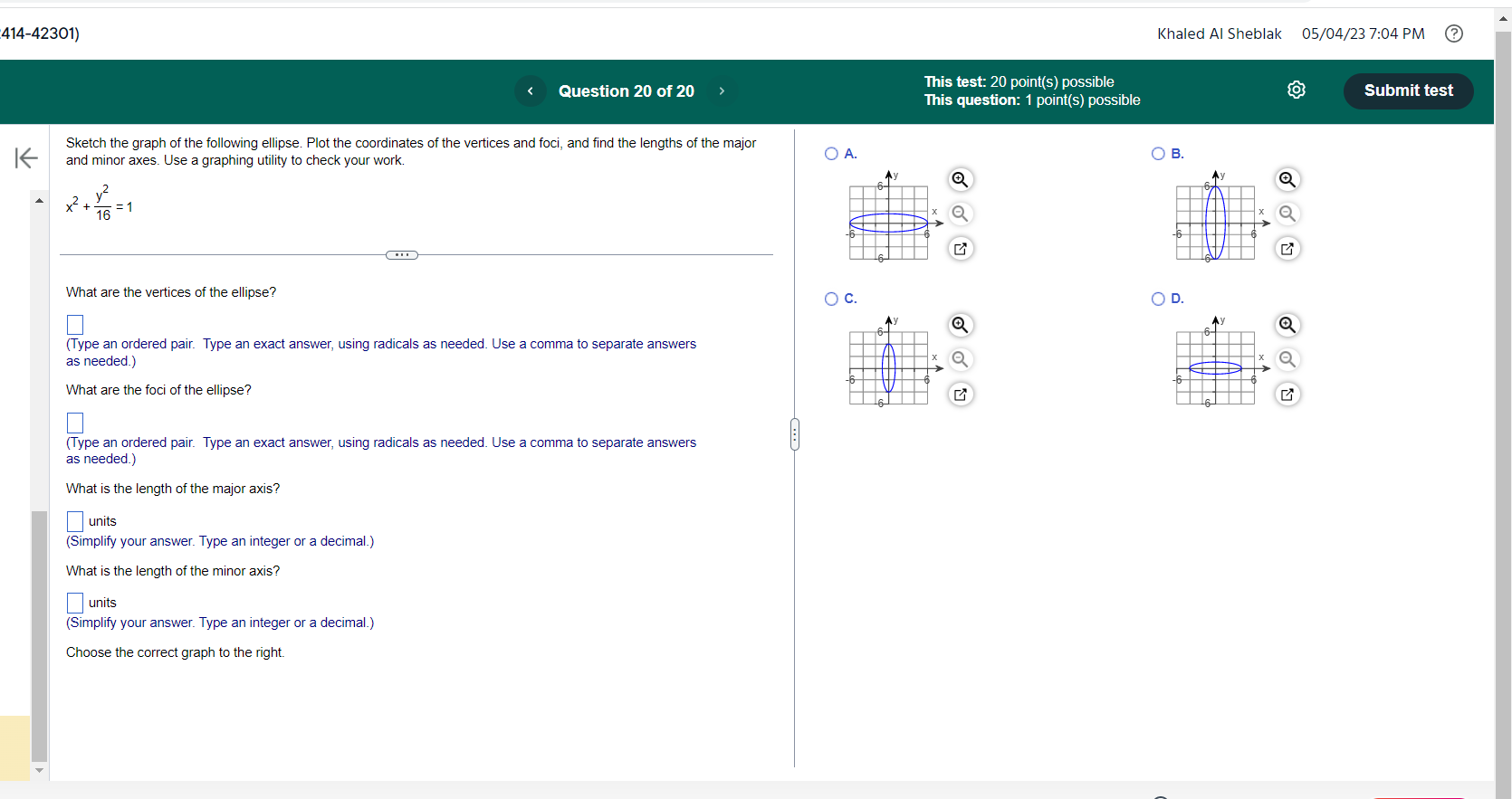Zoom out on graph B

[x=1287, y=214]
